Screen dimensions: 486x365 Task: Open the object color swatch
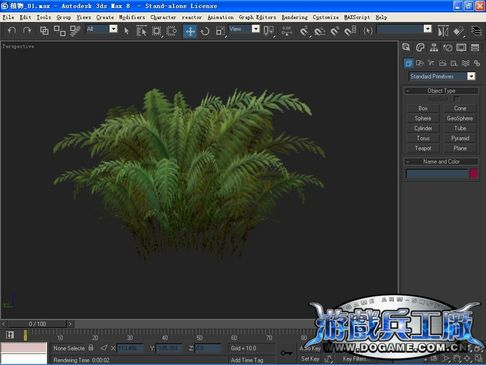click(474, 174)
